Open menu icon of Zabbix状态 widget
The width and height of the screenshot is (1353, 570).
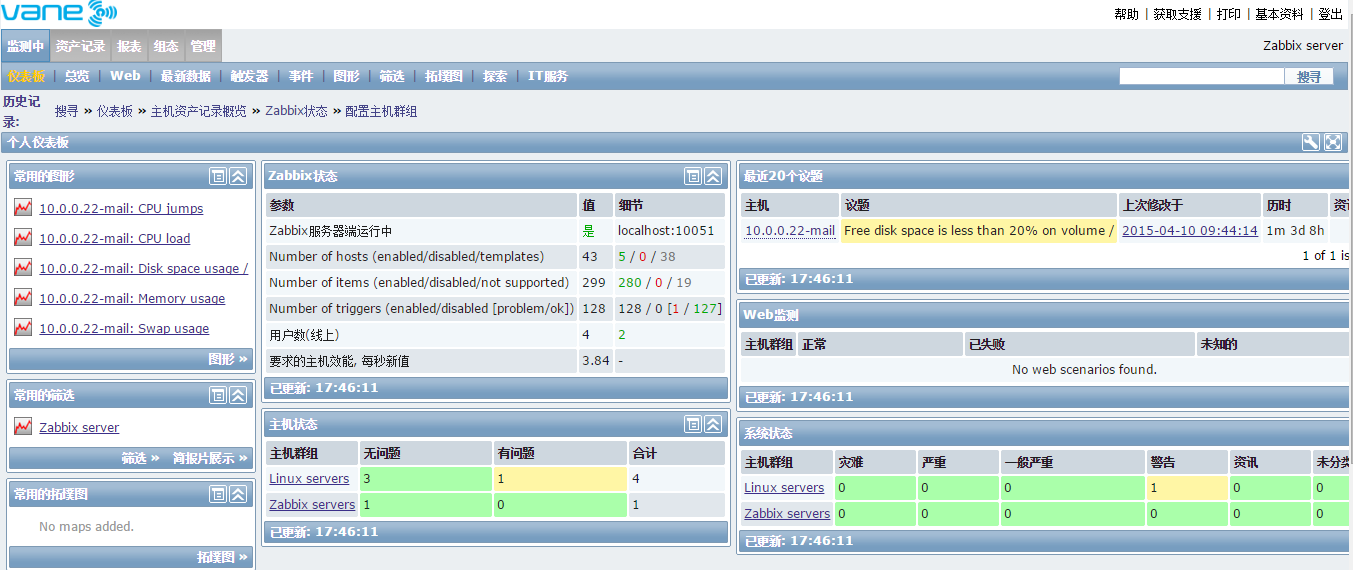(693, 176)
